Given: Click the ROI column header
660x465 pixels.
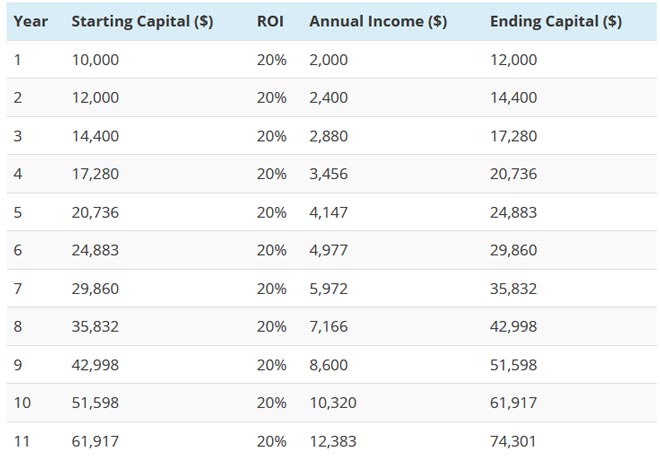Looking at the screenshot, I should pos(270,21).
